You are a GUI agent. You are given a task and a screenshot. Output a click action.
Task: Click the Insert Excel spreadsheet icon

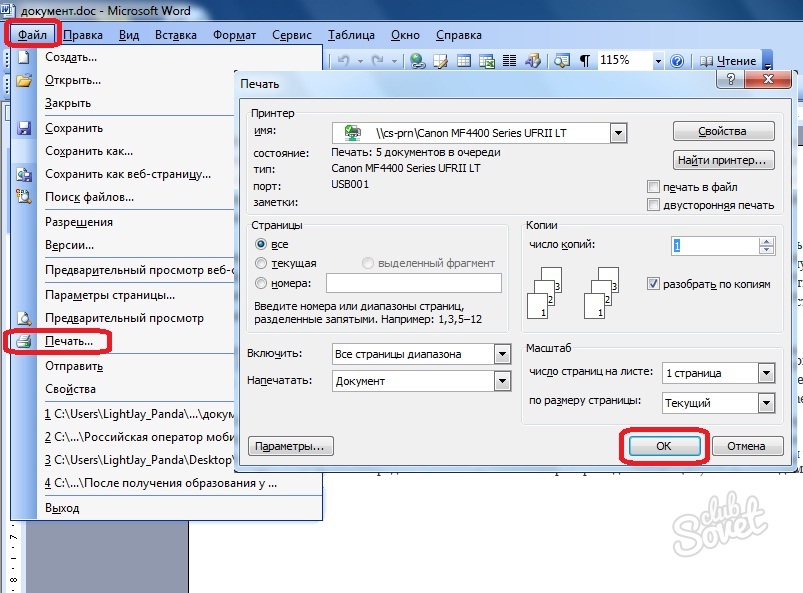click(x=487, y=61)
